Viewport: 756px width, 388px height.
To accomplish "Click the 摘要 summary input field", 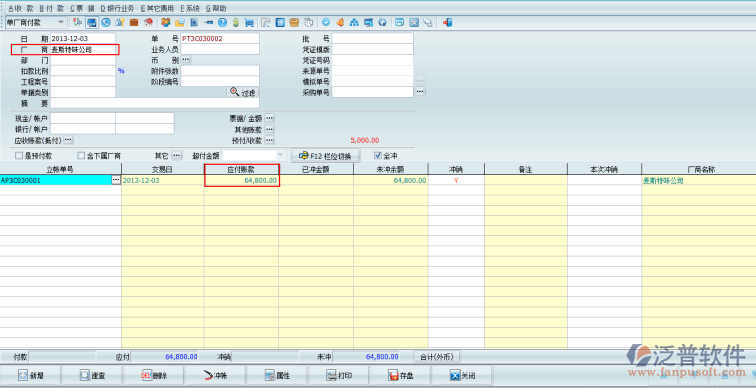I will (155, 103).
